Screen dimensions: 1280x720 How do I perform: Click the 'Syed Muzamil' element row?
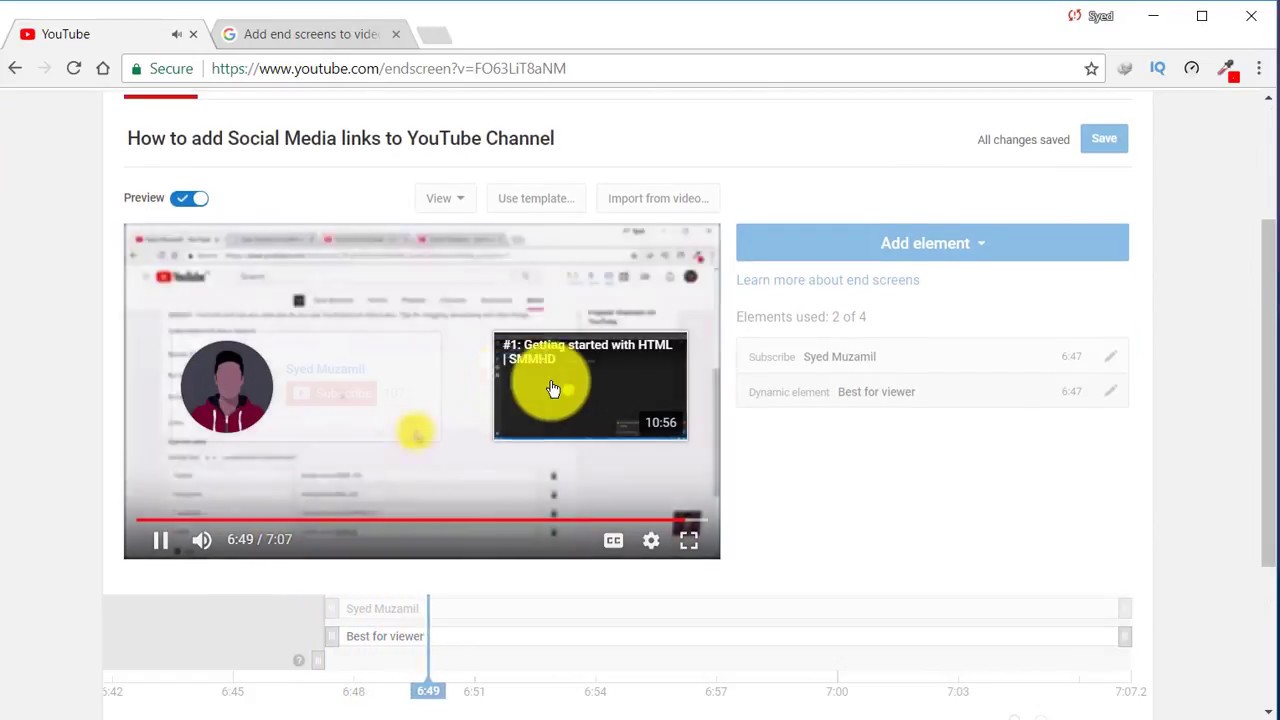tap(932, 356)
